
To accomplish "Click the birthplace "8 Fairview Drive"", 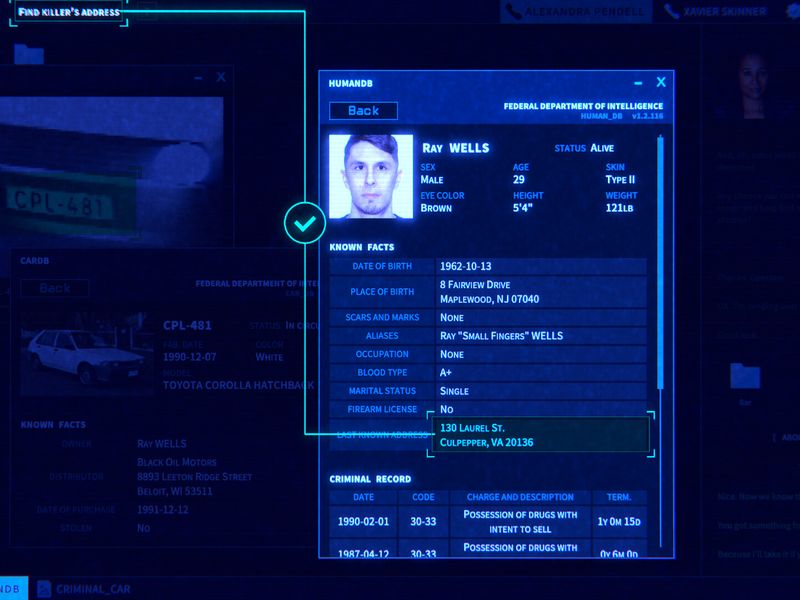I will tap(474, 285).
